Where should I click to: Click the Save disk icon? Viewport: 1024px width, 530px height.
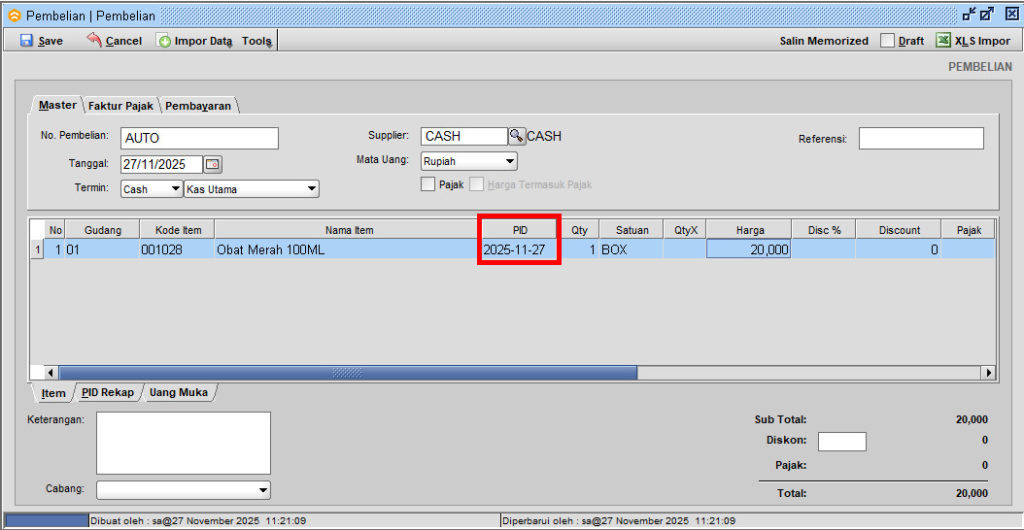click(27, 41)
